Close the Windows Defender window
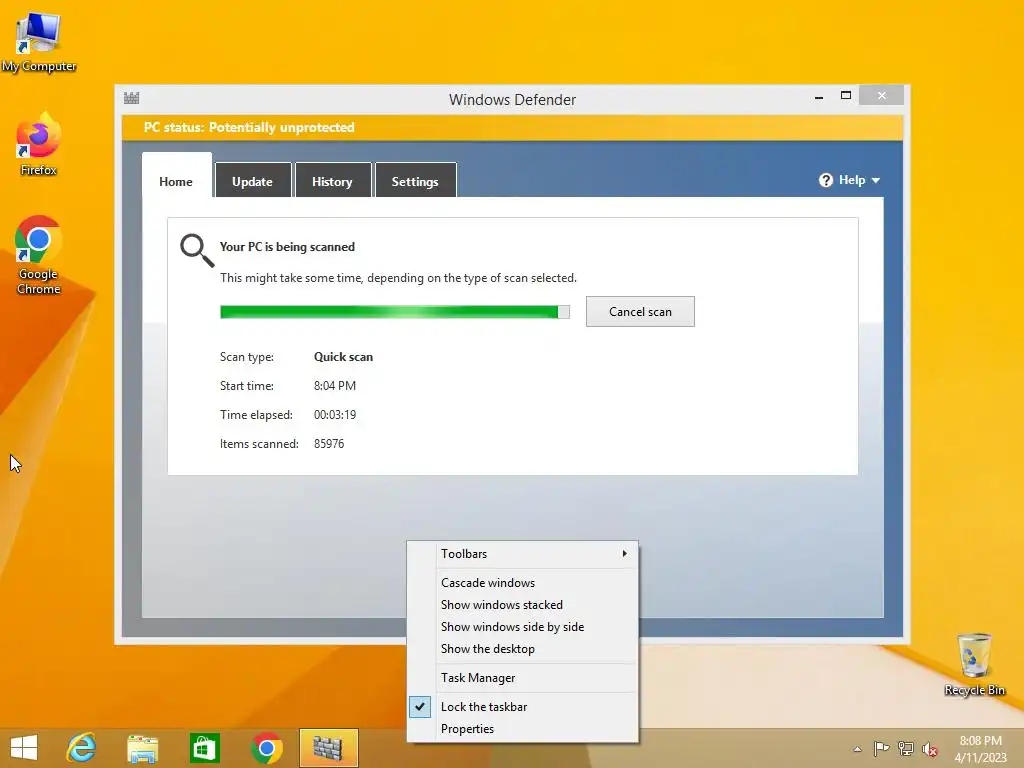Viewport: 1024px width, 768px height. click(882, 95)
